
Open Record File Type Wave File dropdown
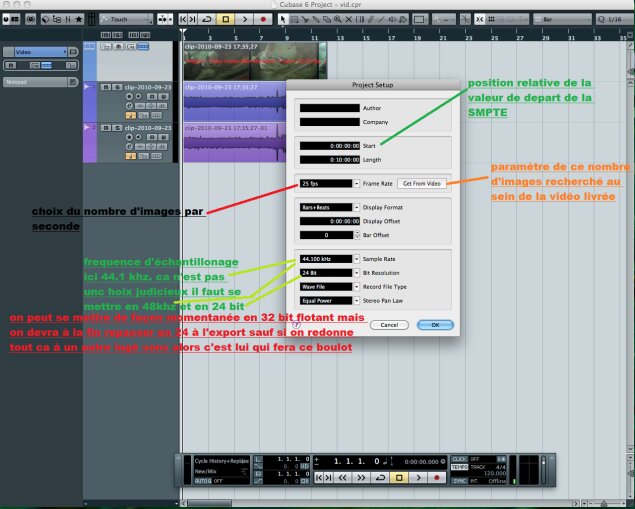[329, 287]
